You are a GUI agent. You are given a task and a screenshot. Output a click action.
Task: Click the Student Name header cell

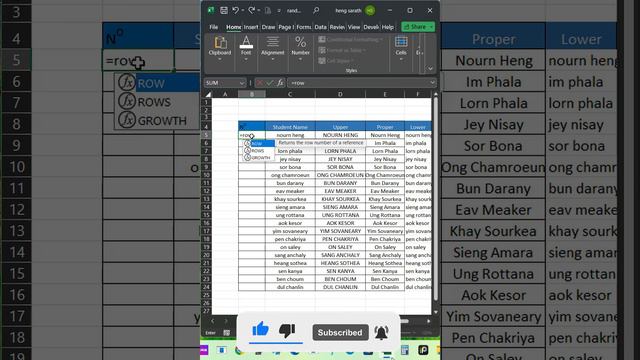[x=290, y=127]
